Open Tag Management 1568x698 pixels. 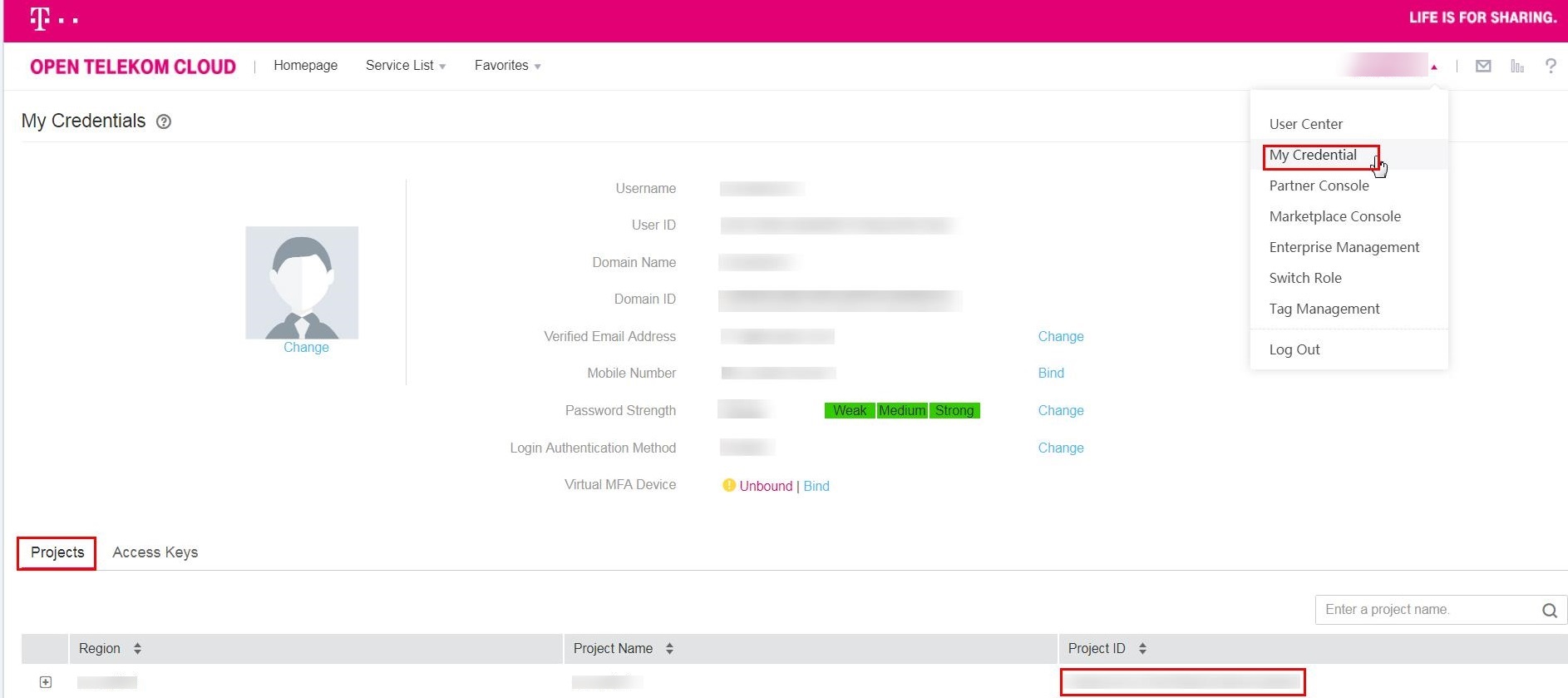point(1324,309)
